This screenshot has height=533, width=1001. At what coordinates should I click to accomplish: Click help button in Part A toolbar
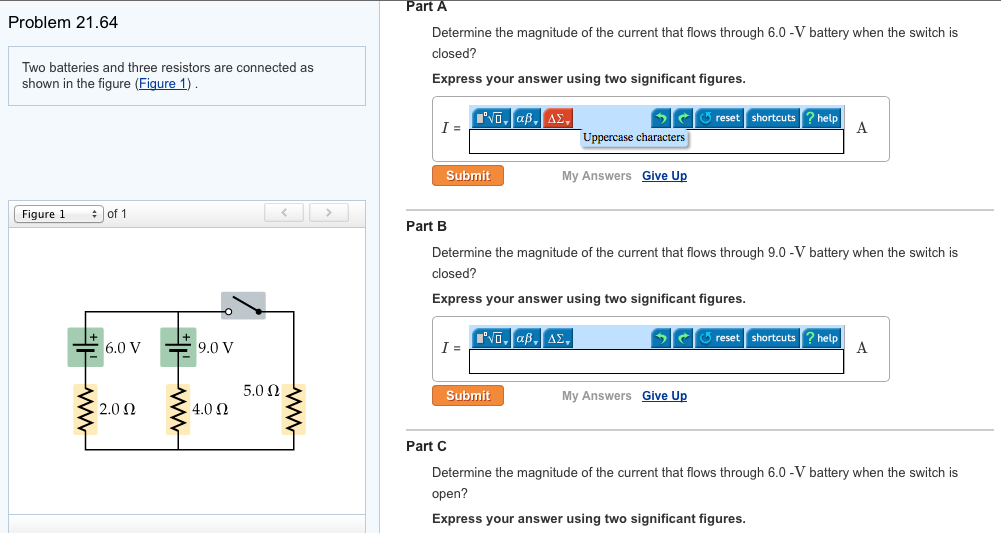[822, 118]
